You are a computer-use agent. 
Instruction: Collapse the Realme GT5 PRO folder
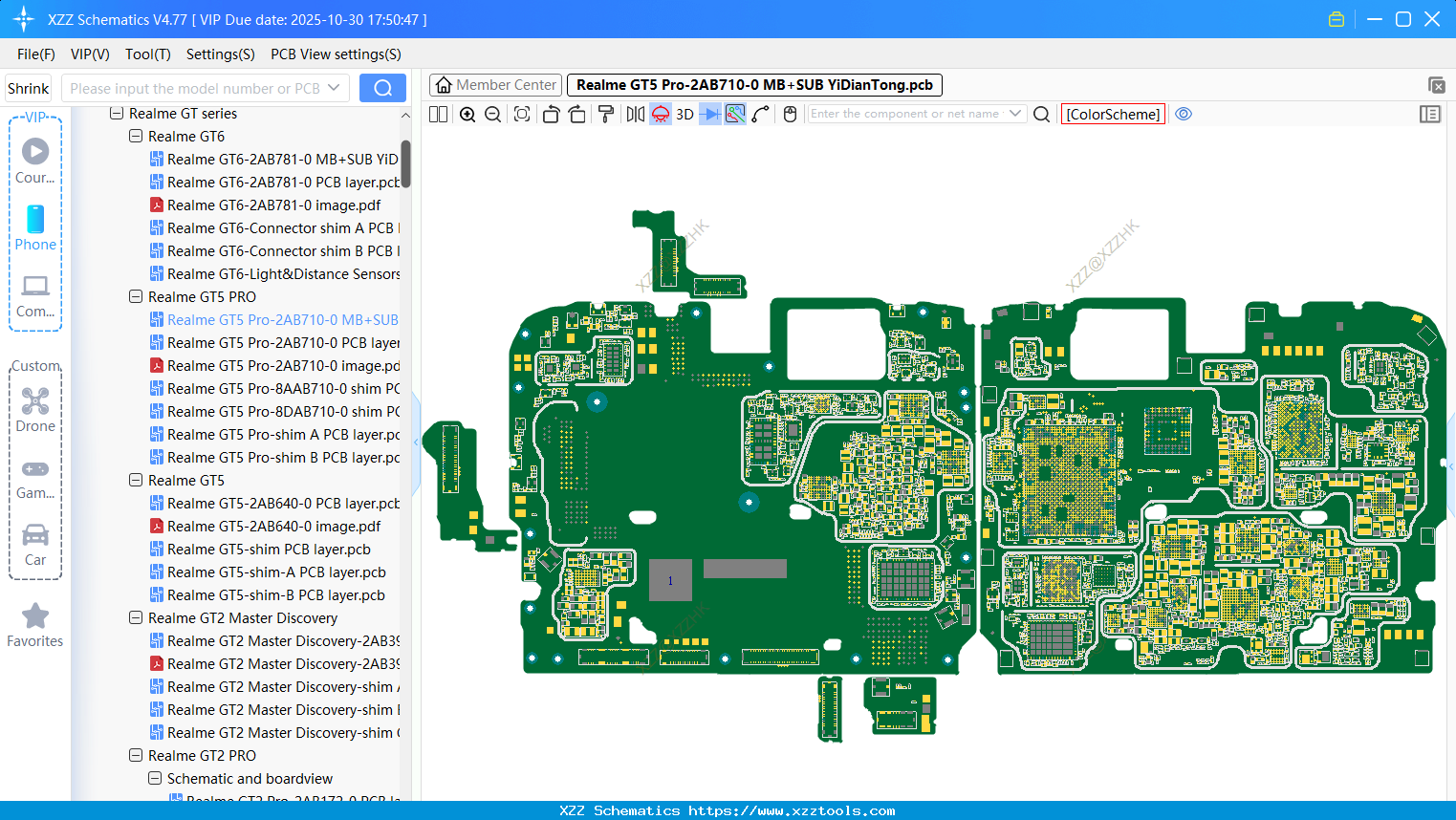[x=136, y=297]
